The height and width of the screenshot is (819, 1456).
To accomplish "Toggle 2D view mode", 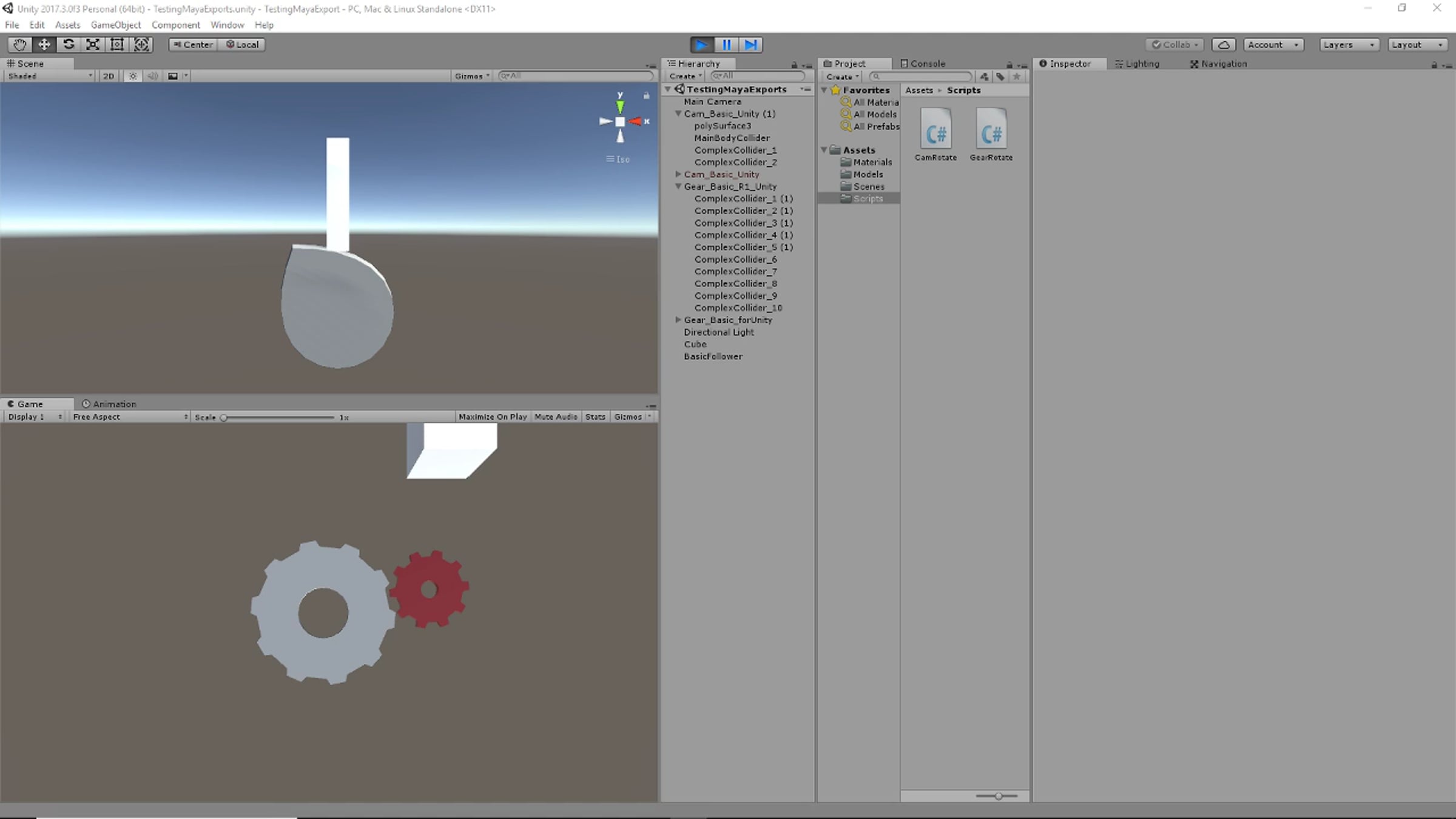I will pyautogui.click(x=109, y=76).
